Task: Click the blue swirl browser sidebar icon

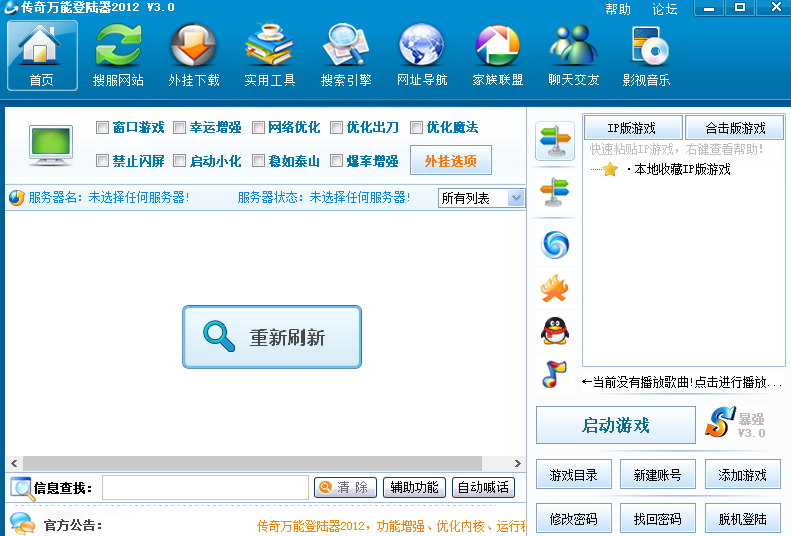Action: click(554, 245)
